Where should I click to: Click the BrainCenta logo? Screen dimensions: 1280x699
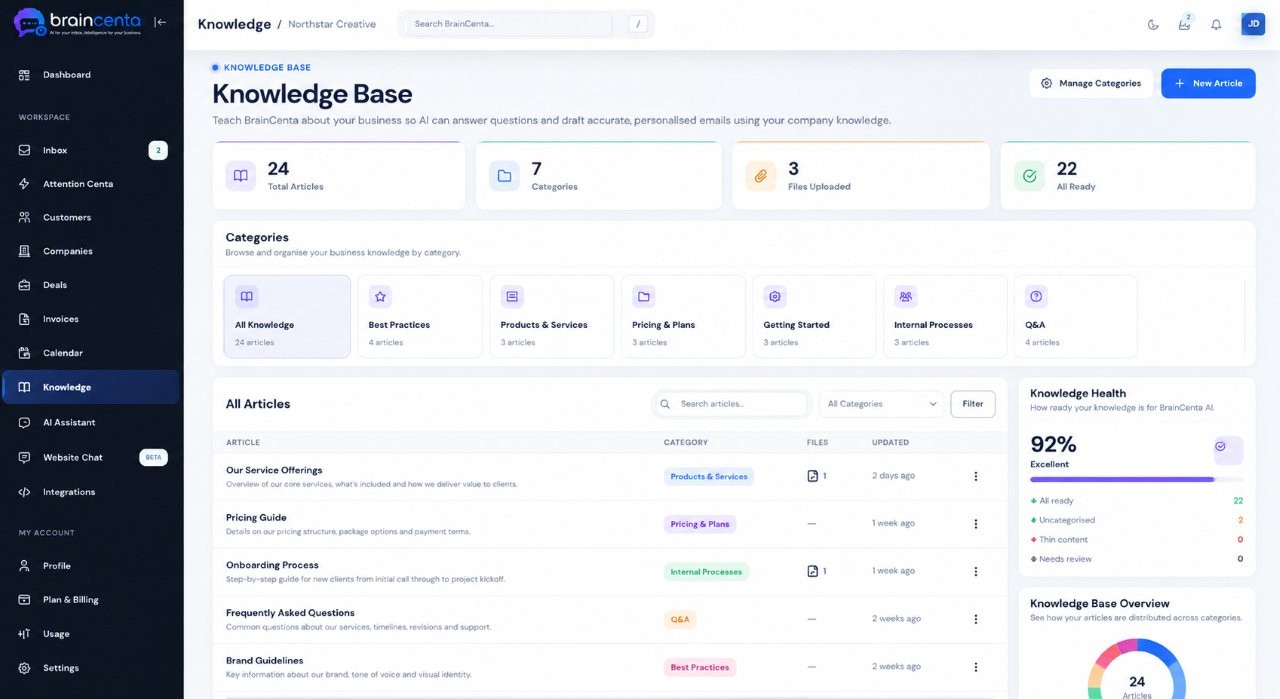77,22
